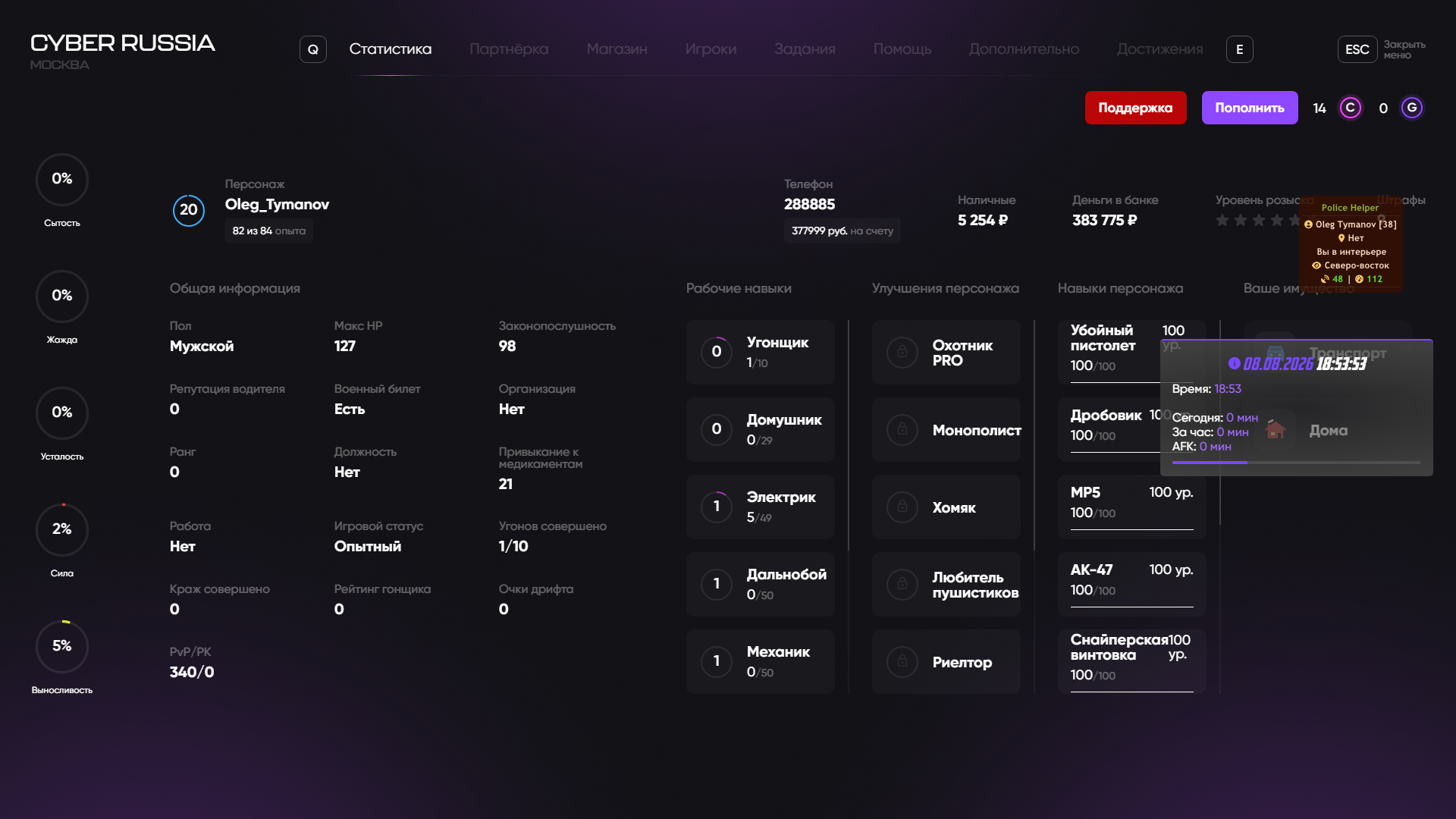1456x819 pixels.
Task: Click the first wanted level star
Action: click(x=1222, y=220)
